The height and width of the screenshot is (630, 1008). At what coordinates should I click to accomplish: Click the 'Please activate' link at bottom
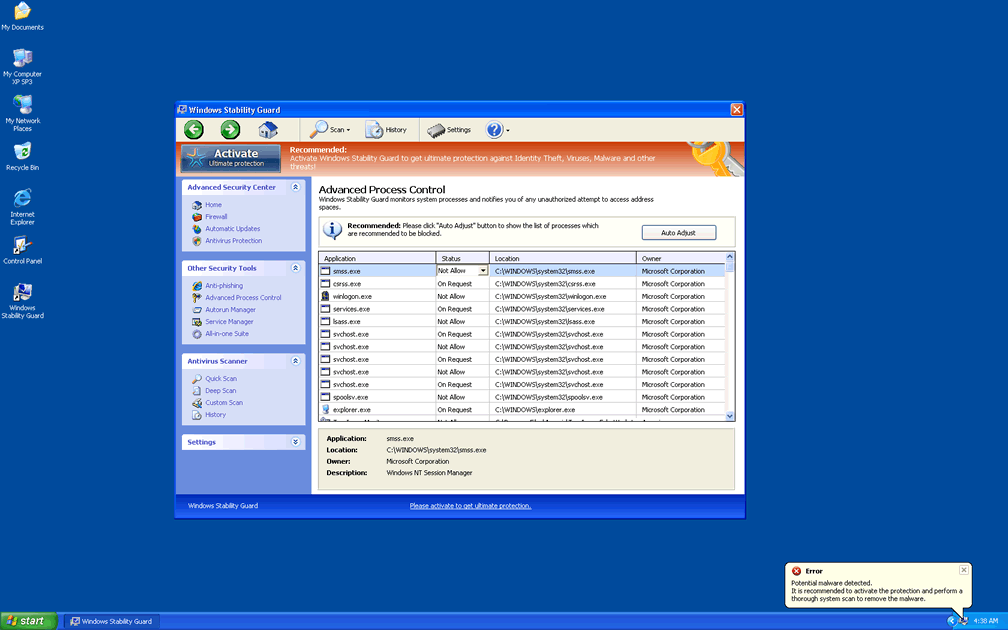tap(470, 506)
